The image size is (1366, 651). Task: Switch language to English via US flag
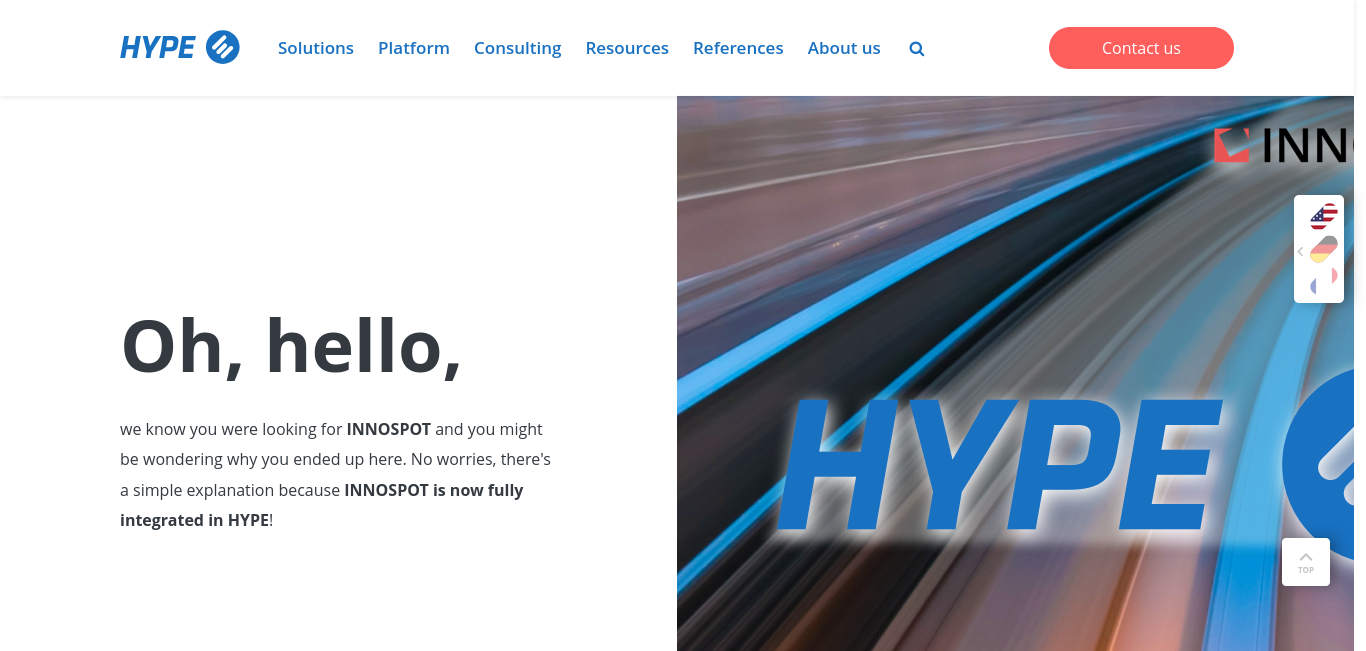[1324, 216]
